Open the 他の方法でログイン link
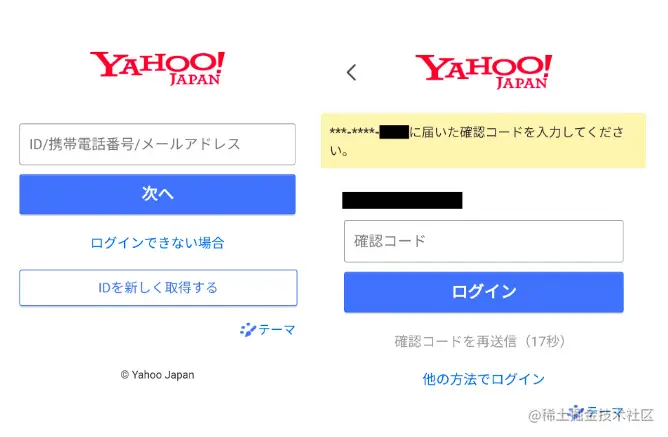This screenshot has width=668, height=437. coord(484,379)
